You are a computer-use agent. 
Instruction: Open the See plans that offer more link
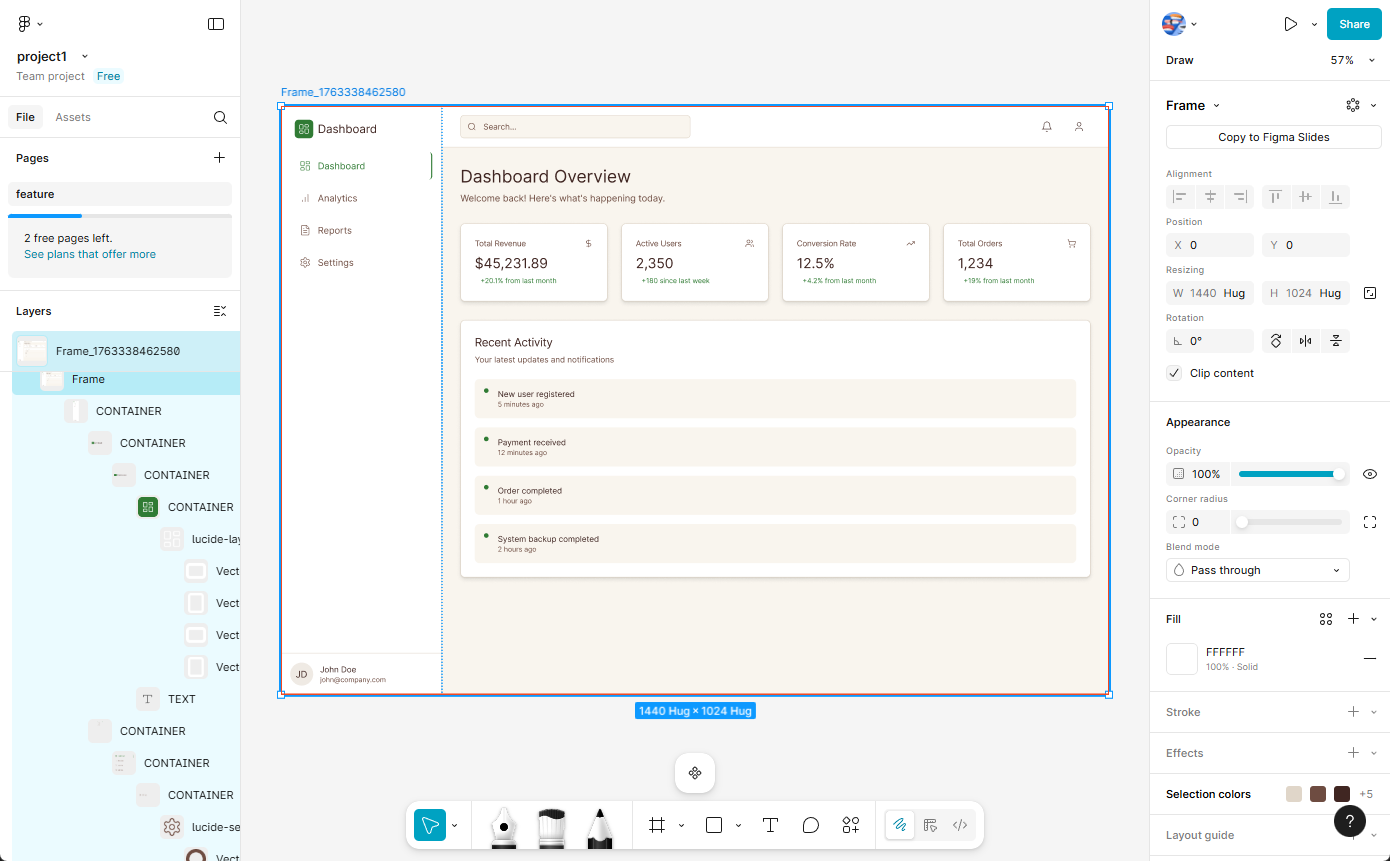(x=89, y=254)
